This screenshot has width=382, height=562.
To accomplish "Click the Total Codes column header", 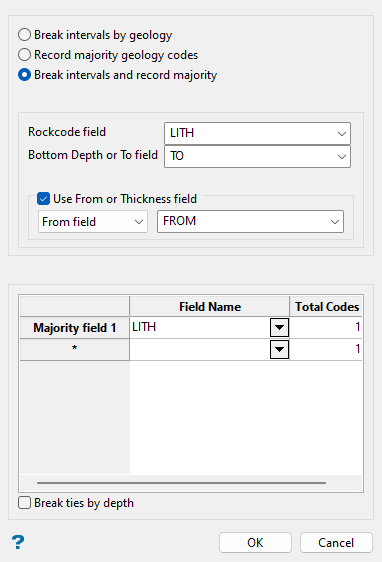I will (326, 306).
